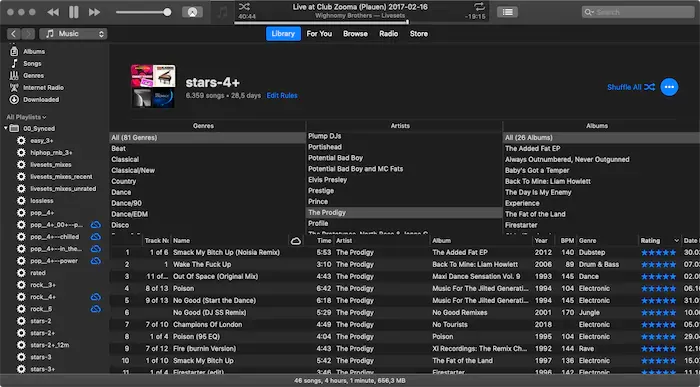Click Shuffle All
Viewport: 700px width, 387px height.
pyautogui.click(x=631, y=87)
